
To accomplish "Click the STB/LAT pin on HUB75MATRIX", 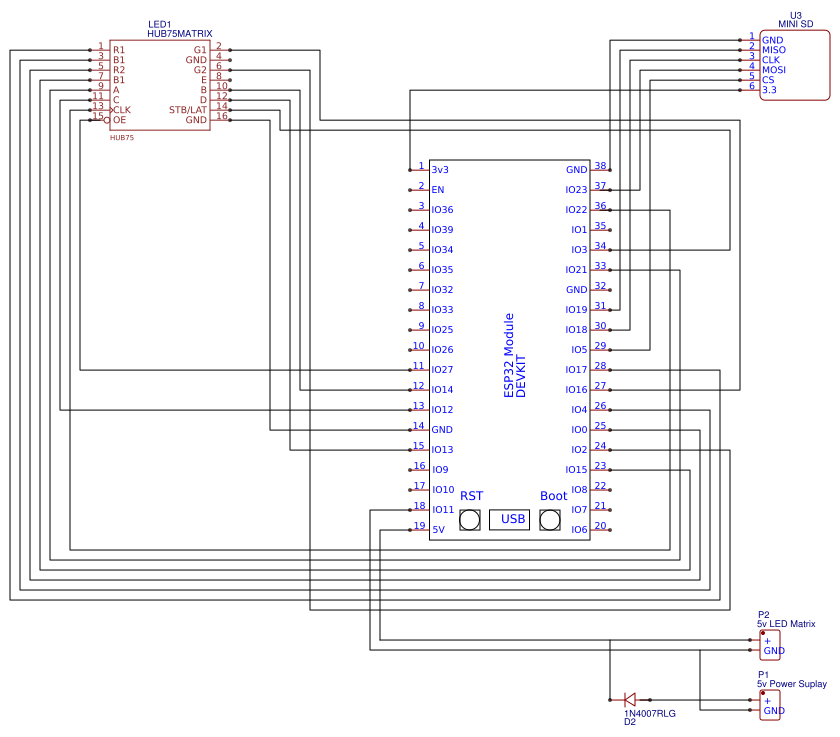I will pos(188,107).
